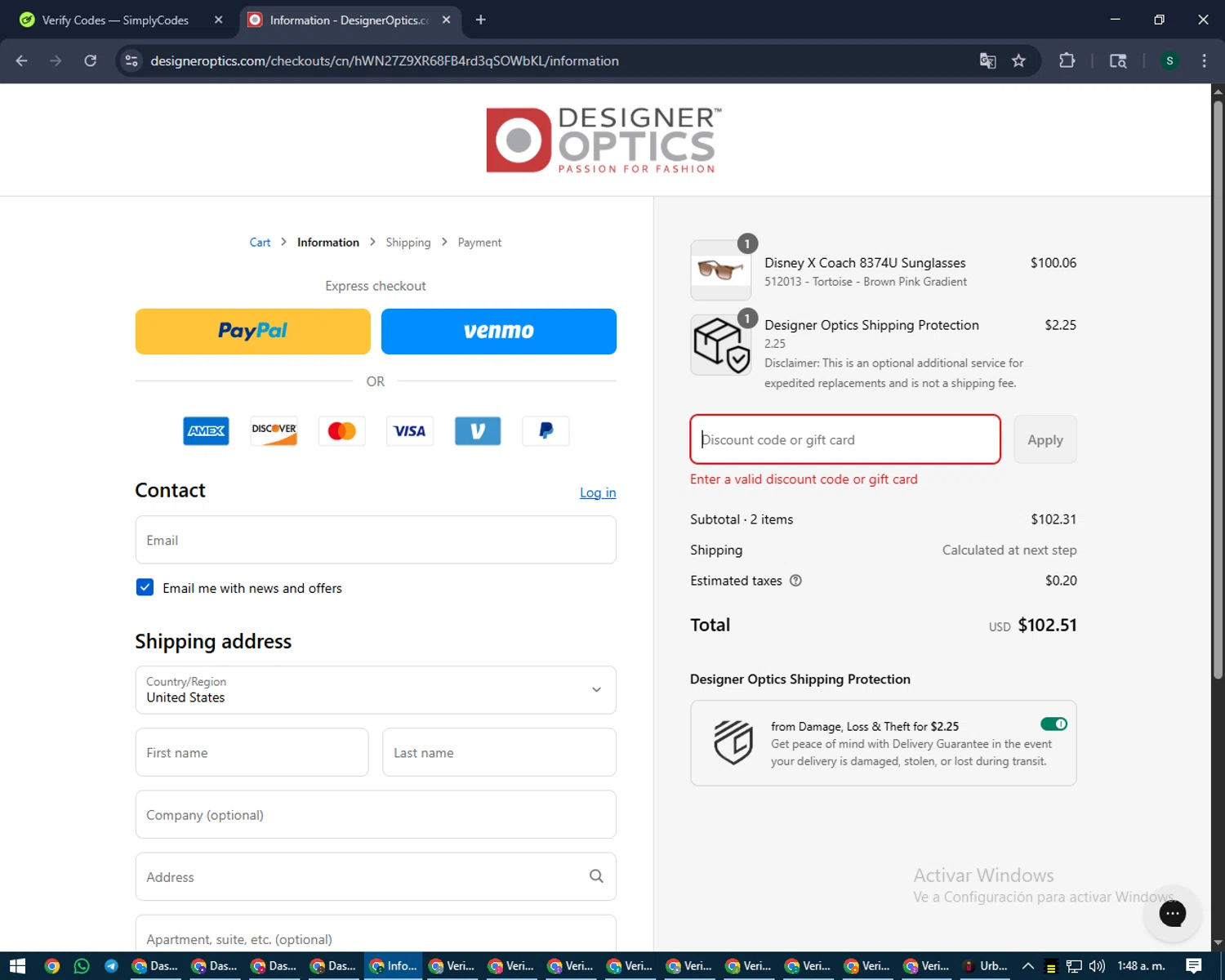The width and height of the screenshot is (1225, 980).
Task: Click the Visa card icon
Action: [409, 430]
